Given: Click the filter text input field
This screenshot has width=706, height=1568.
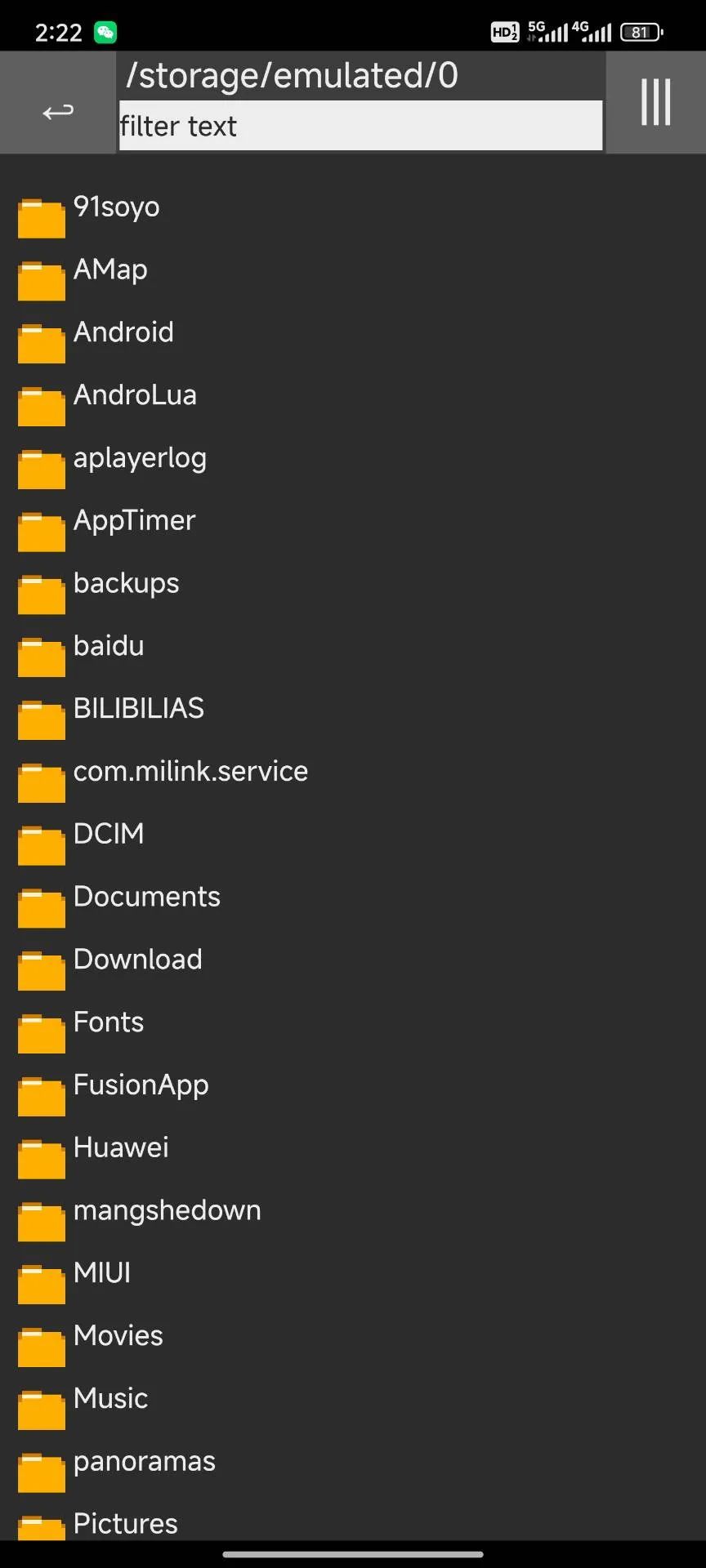Looking at the screenshot, I should pyautogui.click(x=360, y=126).
